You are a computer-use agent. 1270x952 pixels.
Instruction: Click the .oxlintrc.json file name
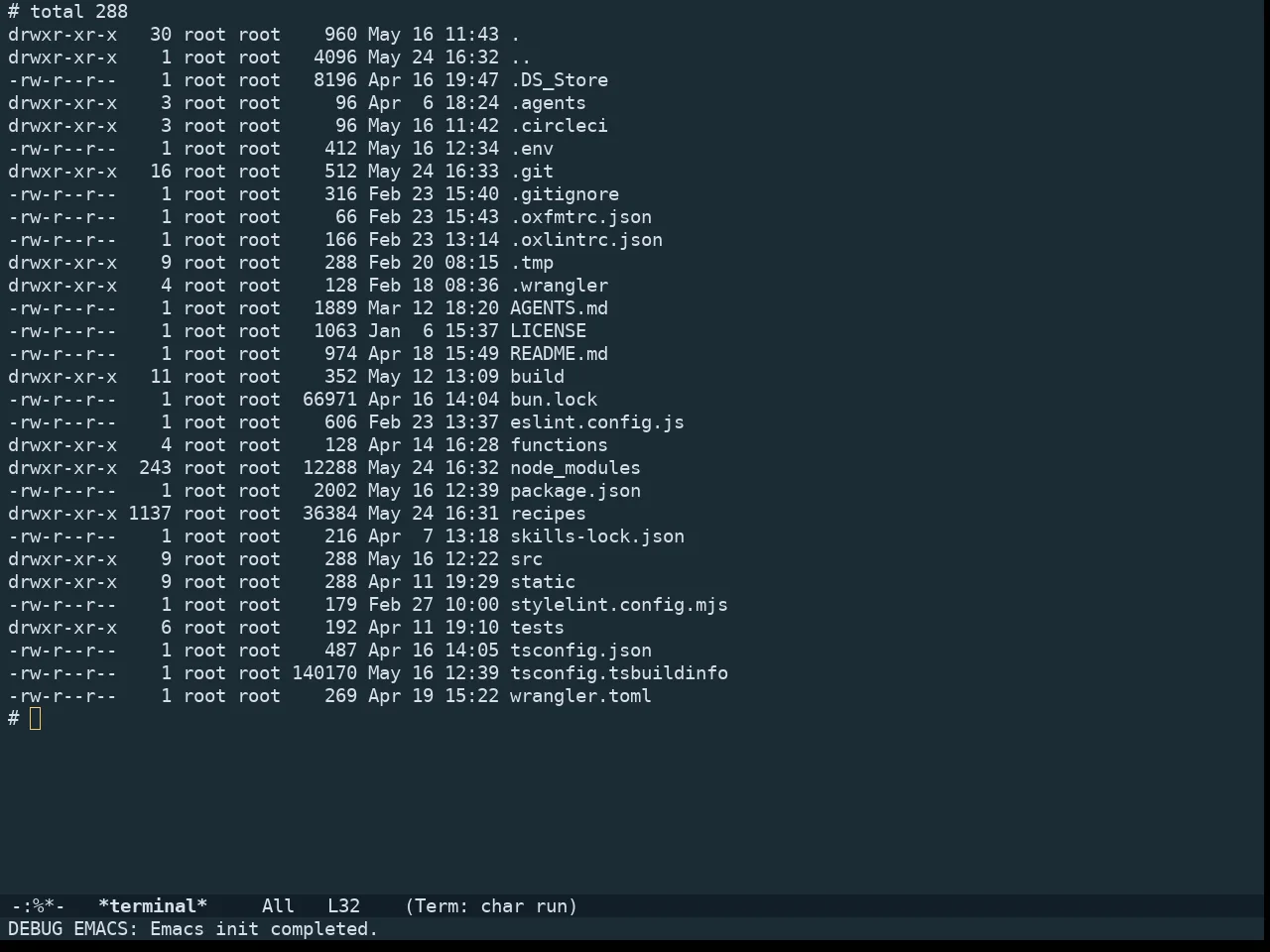[586, 240]
